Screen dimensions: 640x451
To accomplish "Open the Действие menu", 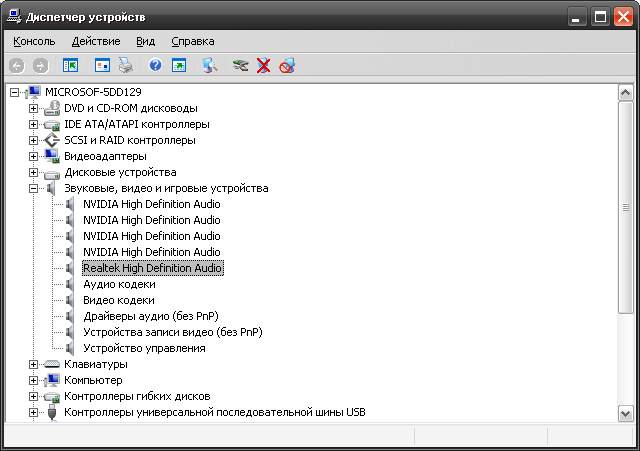I will (96, 41).
